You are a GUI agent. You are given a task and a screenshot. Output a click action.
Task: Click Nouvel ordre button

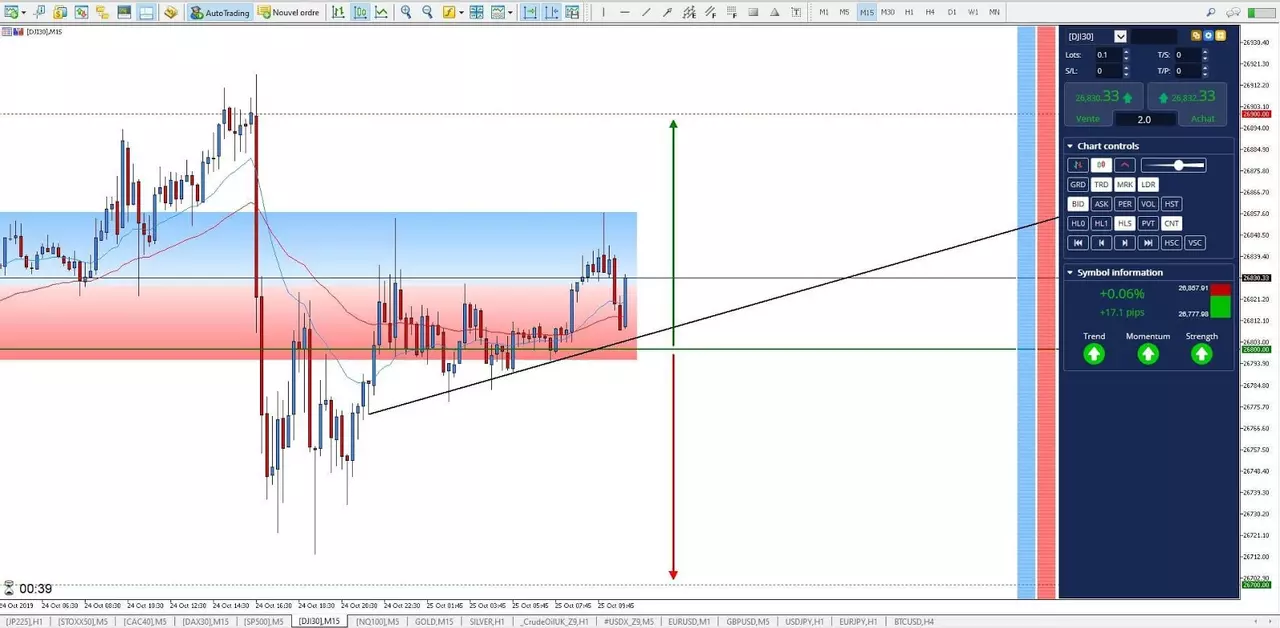[x=288, y=12]
